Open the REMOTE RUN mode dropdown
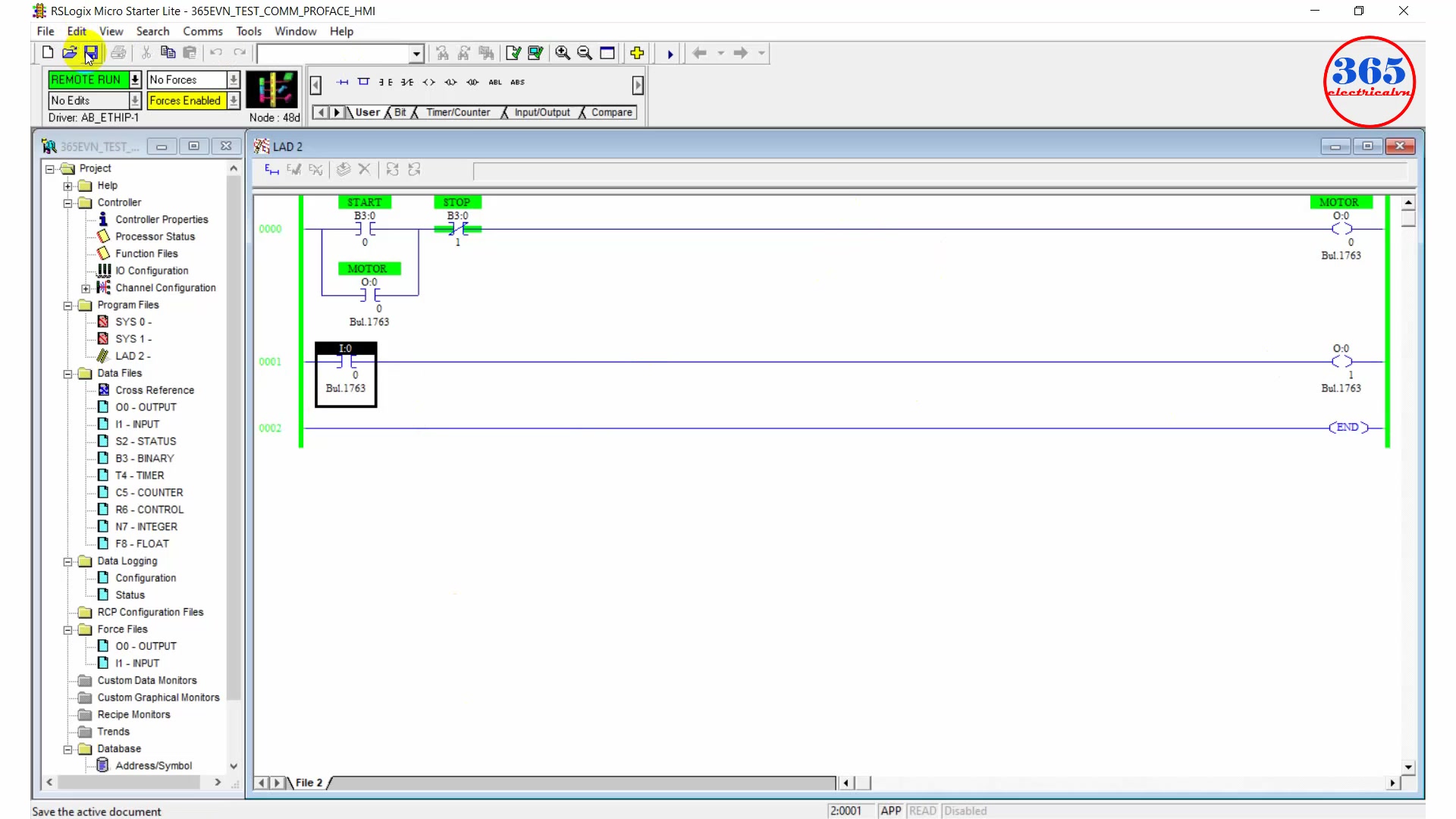 click(135, 80)
